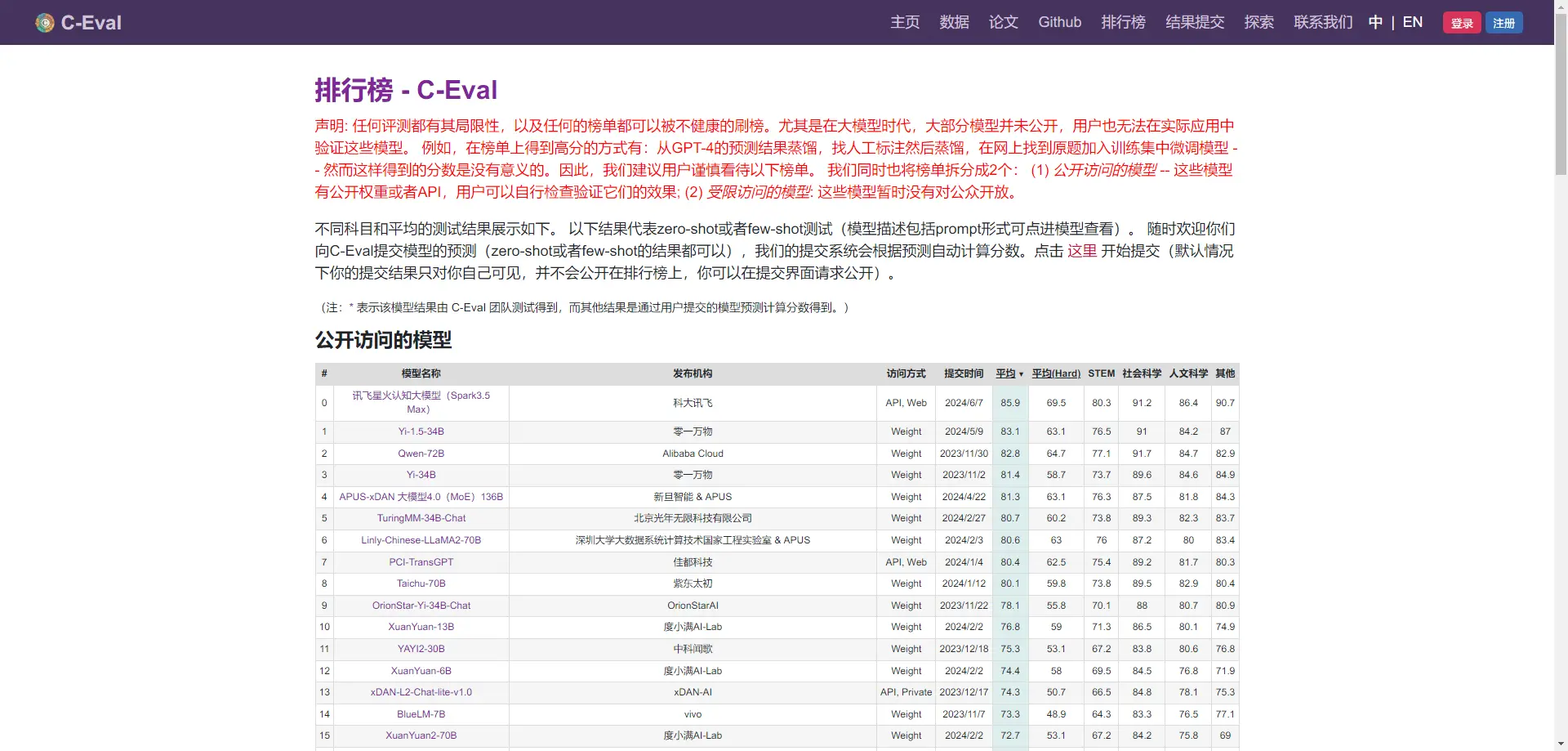Open the Yi-34B model link
The image size is (1568, 751).
click(421, 475)
